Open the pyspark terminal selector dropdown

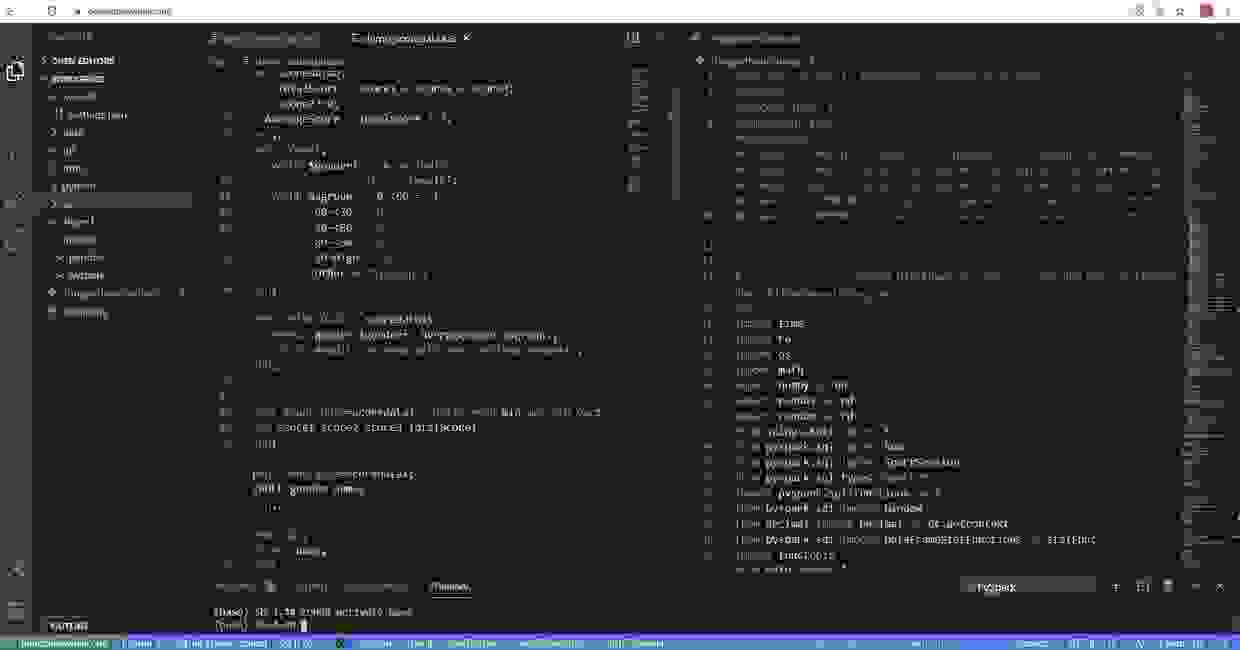coord(1028,587)
